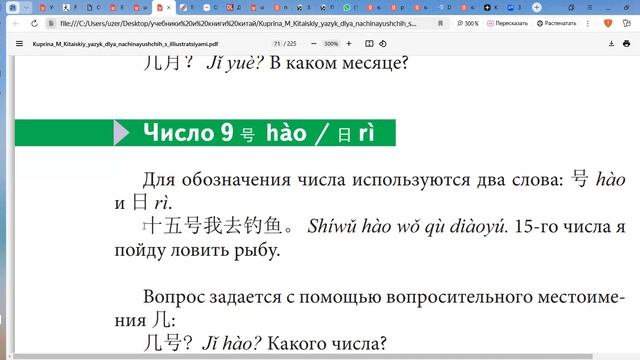This screenshot has width=640, height=360.
Task: Close the active PDF tab
Action: (x=169, y=7)
